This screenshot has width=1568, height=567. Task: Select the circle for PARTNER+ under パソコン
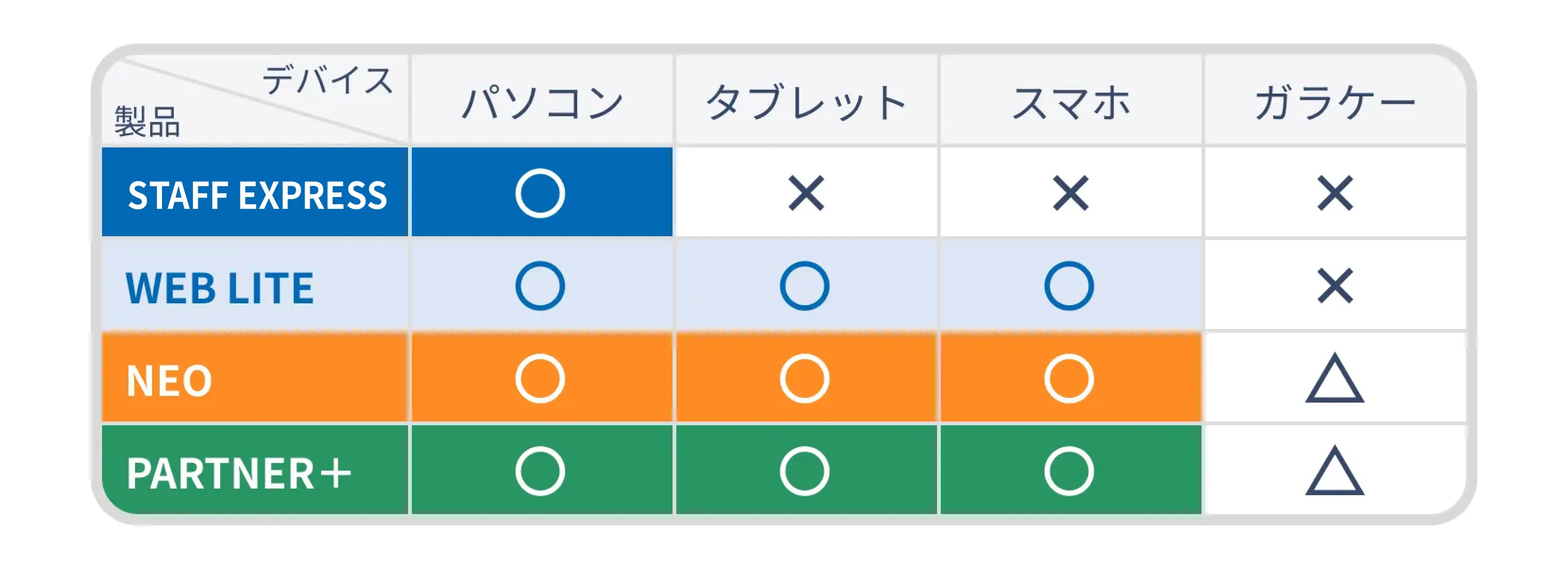(540, 471)
